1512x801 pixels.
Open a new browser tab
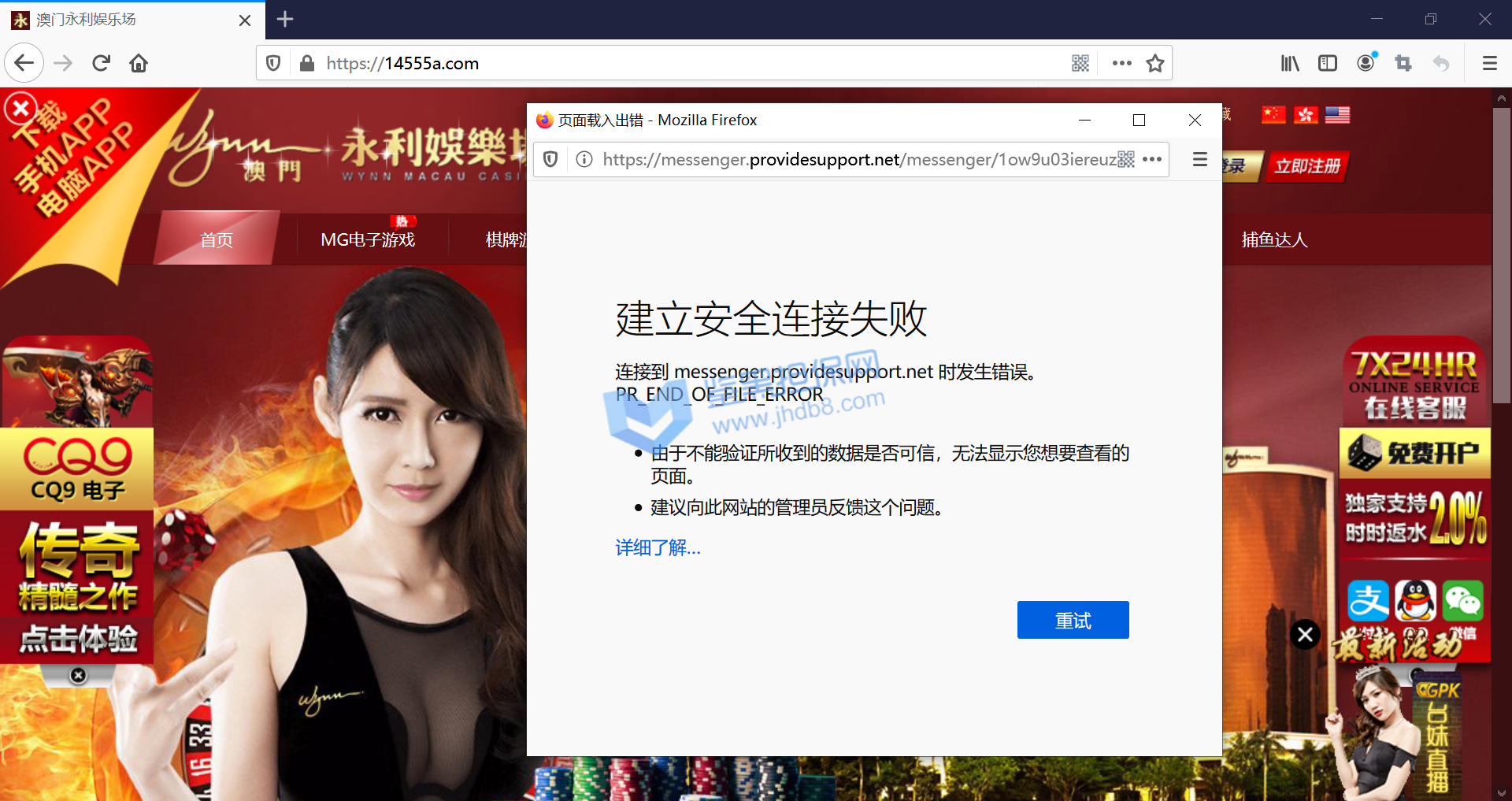(285, 19)
